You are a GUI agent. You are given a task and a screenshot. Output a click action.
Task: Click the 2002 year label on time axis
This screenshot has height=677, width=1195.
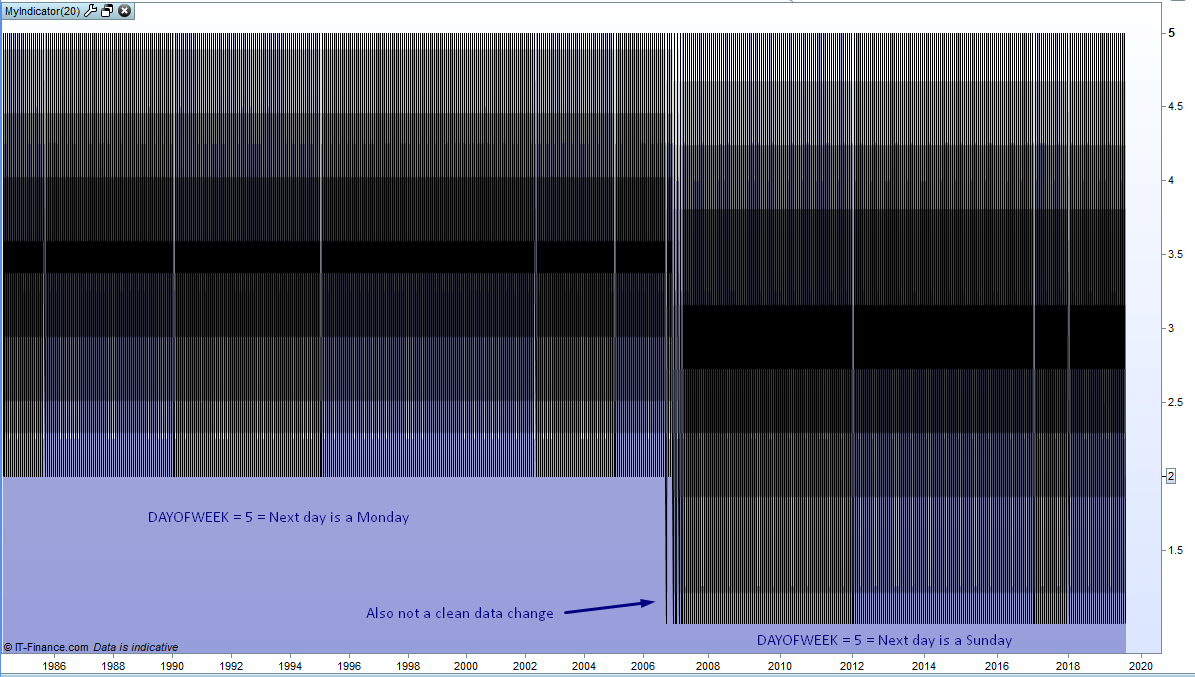tap(525, 666)
